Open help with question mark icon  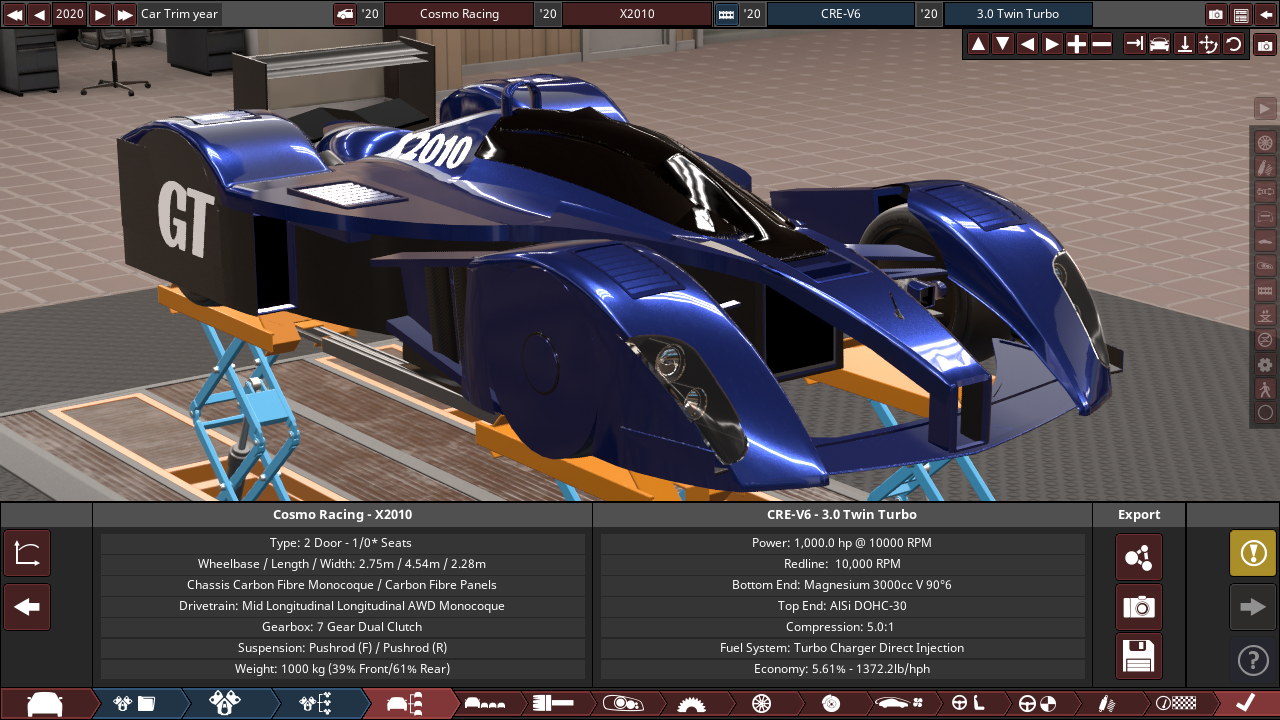coord(1253,660)
